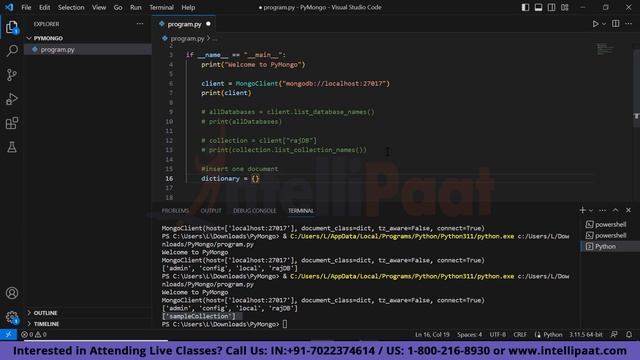Change end of line sequence CRLF
This screenshot has height=360, width=640.
[x=520, y=334]
